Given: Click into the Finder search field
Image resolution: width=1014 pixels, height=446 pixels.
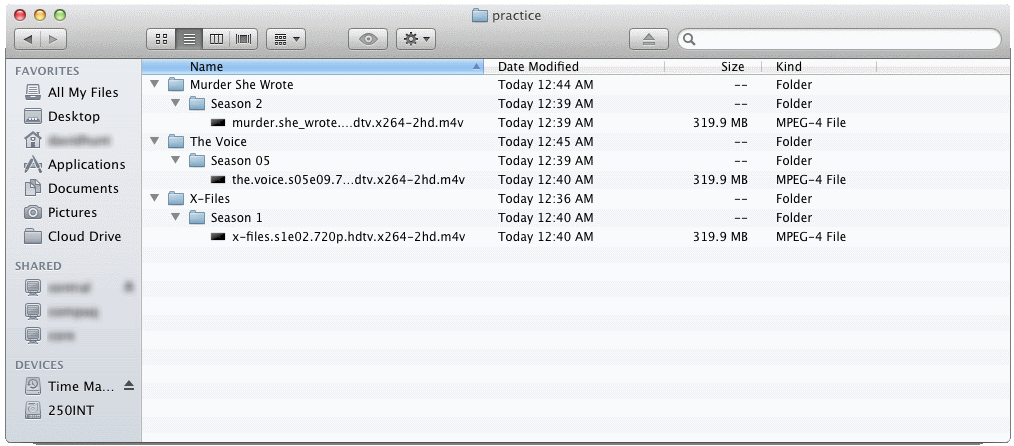Looking at the screenshot, I should (839, 39).
